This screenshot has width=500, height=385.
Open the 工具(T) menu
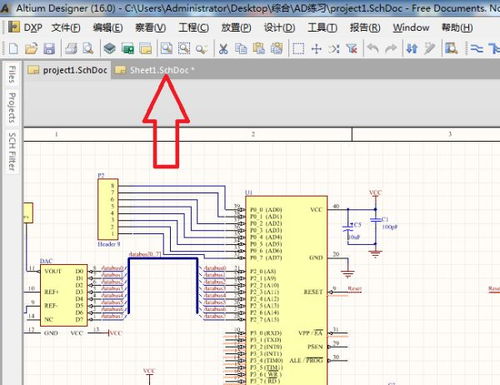pyautogui.click(x=322, y=28)
